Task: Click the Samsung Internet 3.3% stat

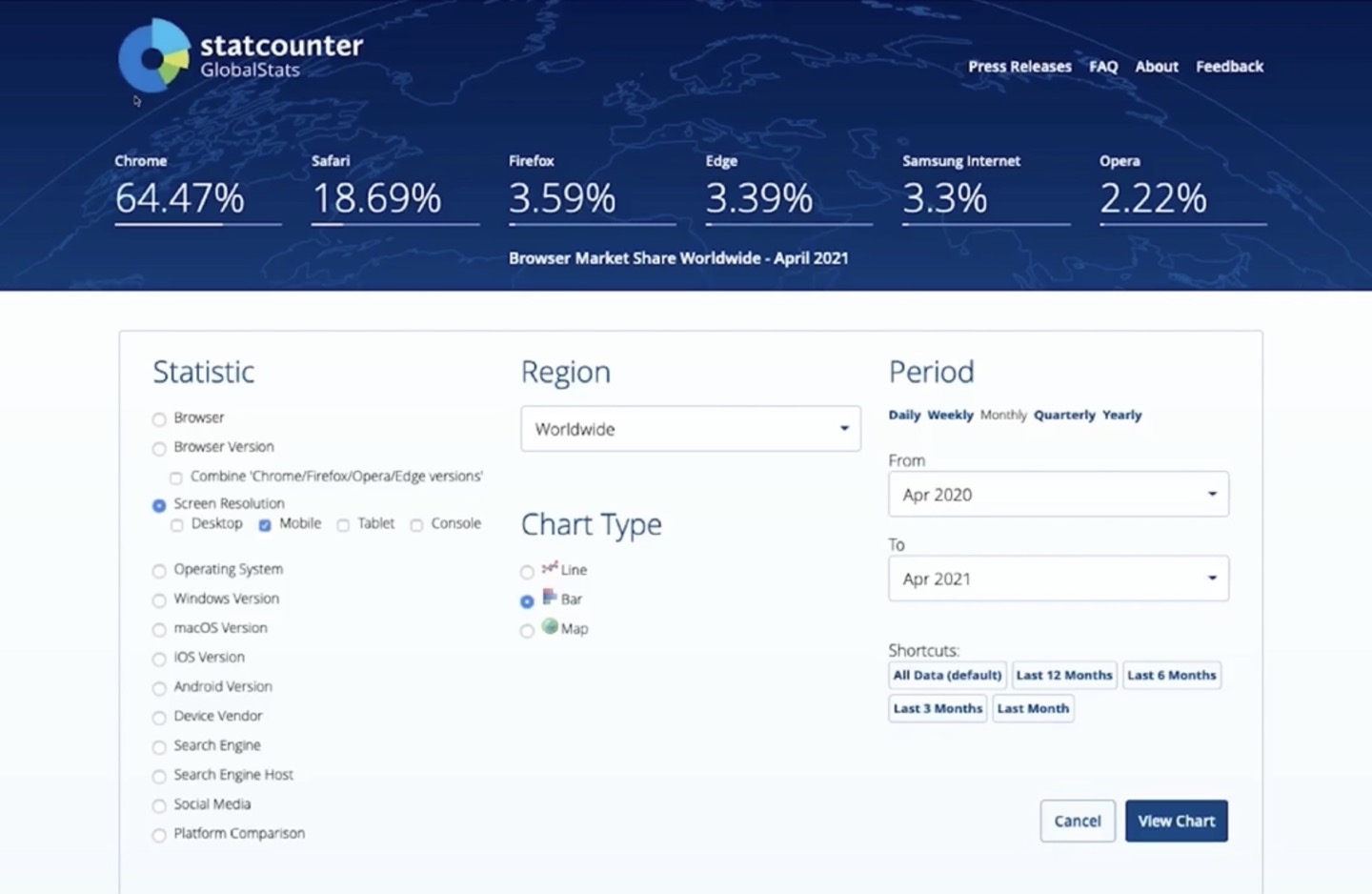Action: coord(986,189)
